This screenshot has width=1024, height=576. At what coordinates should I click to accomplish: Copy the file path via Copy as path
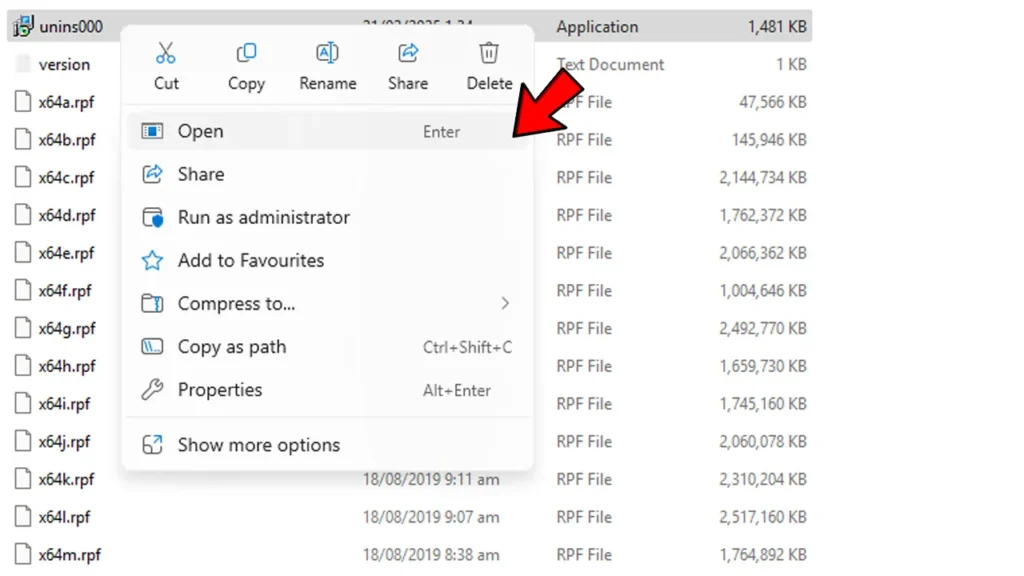[231, 347]
